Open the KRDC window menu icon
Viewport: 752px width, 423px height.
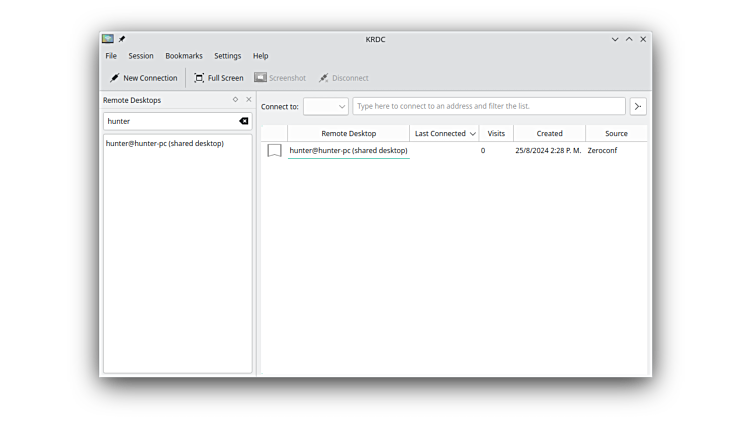point(108,39)
